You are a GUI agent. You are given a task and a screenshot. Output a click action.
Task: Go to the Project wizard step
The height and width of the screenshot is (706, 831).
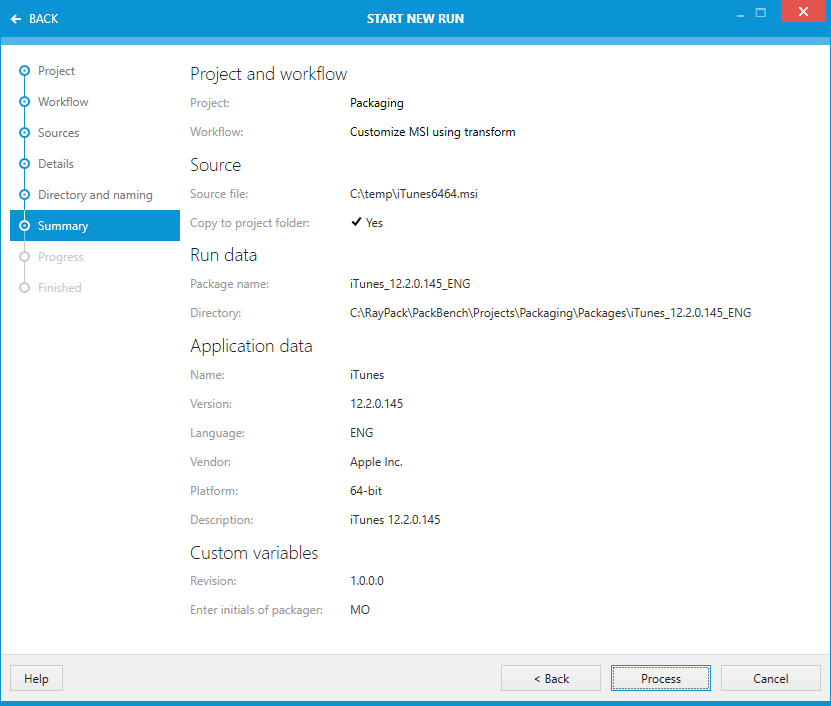pyautogui.click(x=56, y=71)
